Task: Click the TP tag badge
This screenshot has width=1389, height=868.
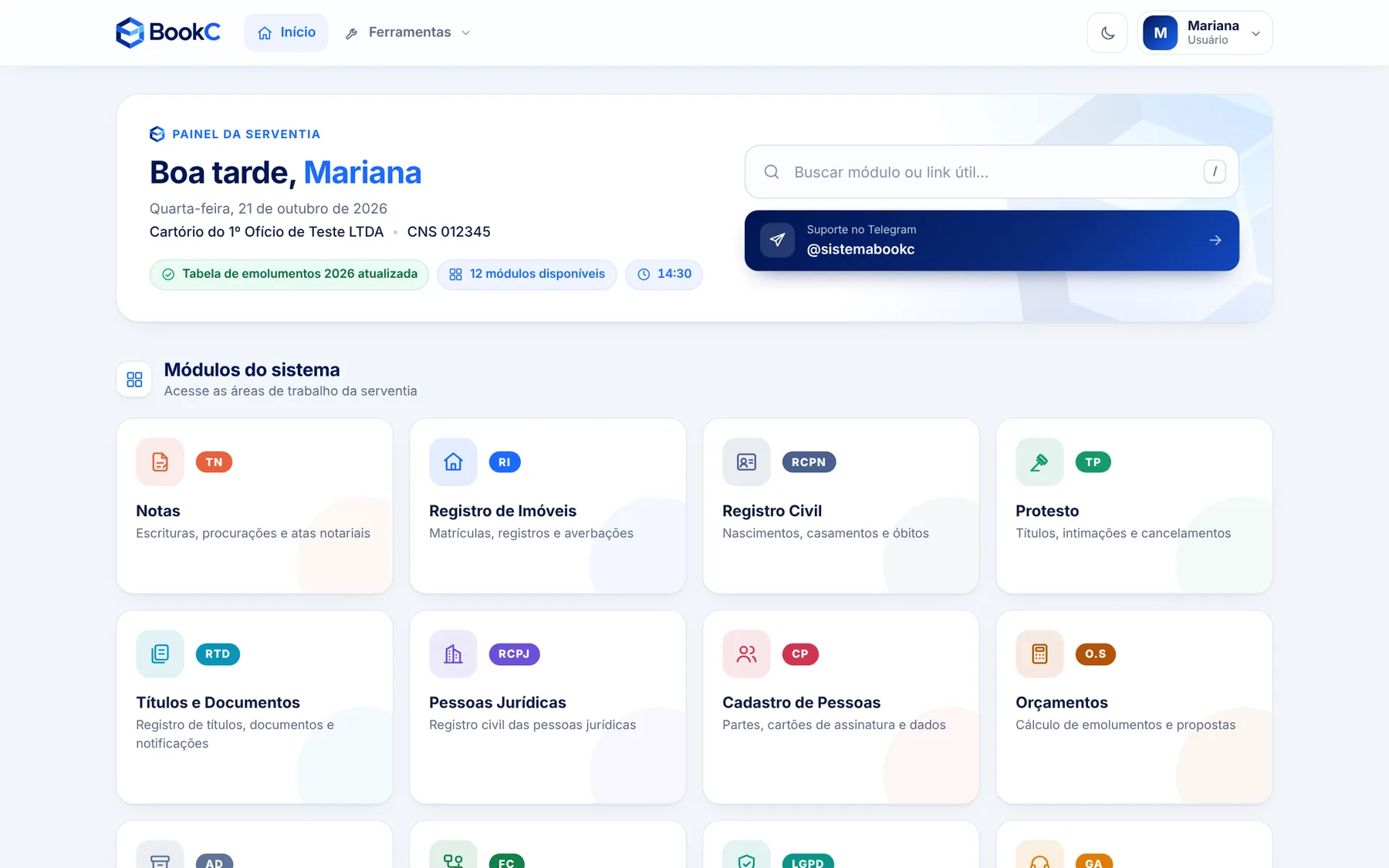Action: 1093,462
